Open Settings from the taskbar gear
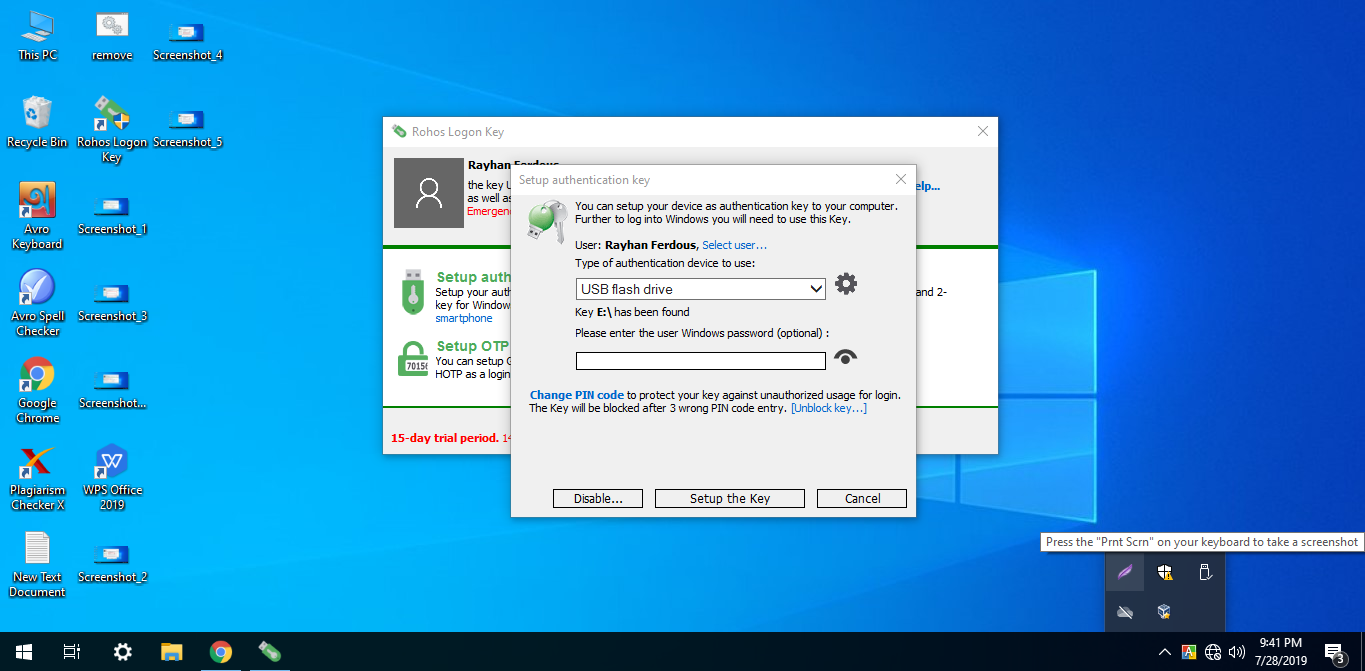 tap(122, 652)
